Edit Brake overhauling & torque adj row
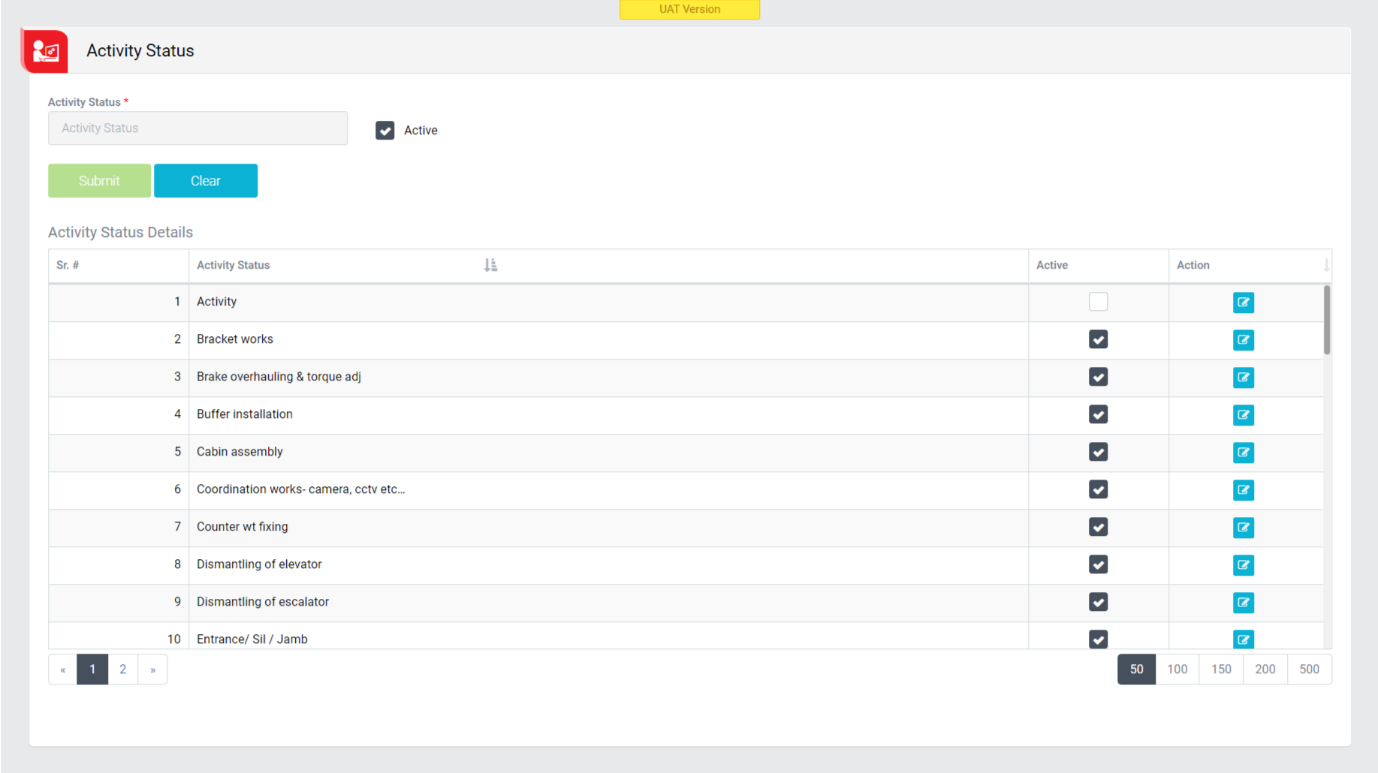This screenshot has width=1378, height=773. (x=1243, y=377)
